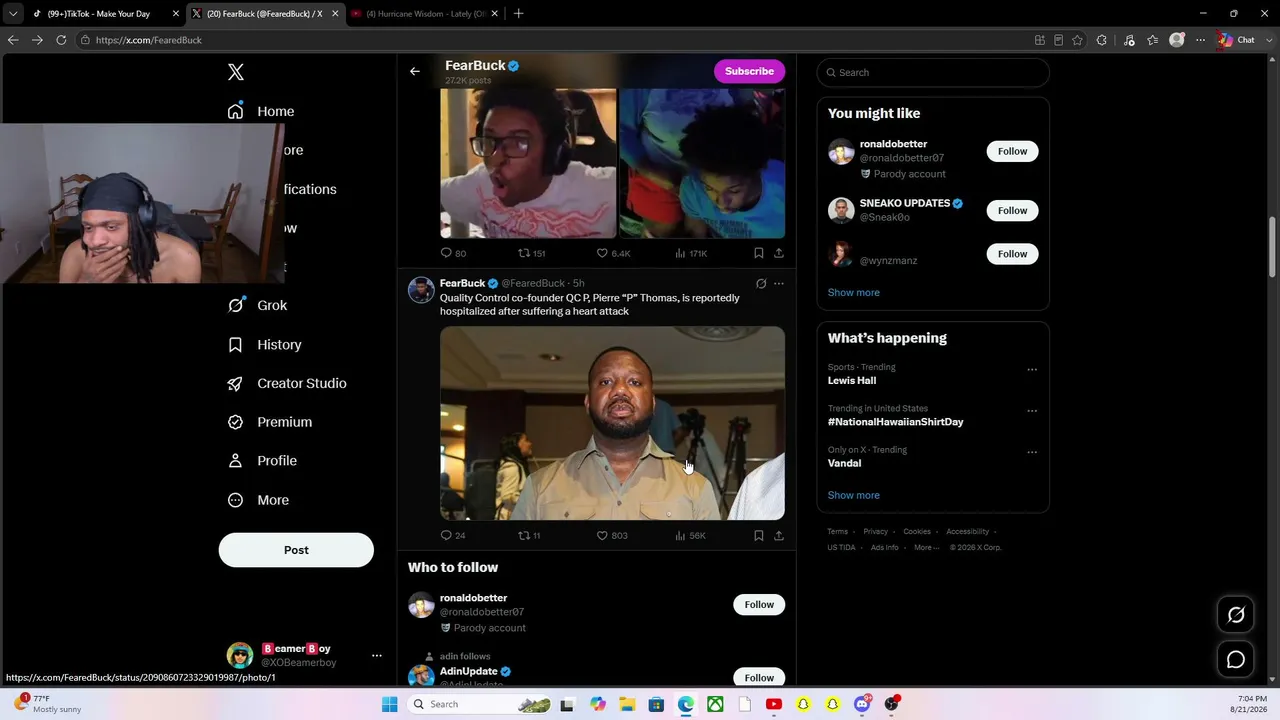Open a new browser tab
Viewport: 1280px width, 720px height.
point(518,14)
